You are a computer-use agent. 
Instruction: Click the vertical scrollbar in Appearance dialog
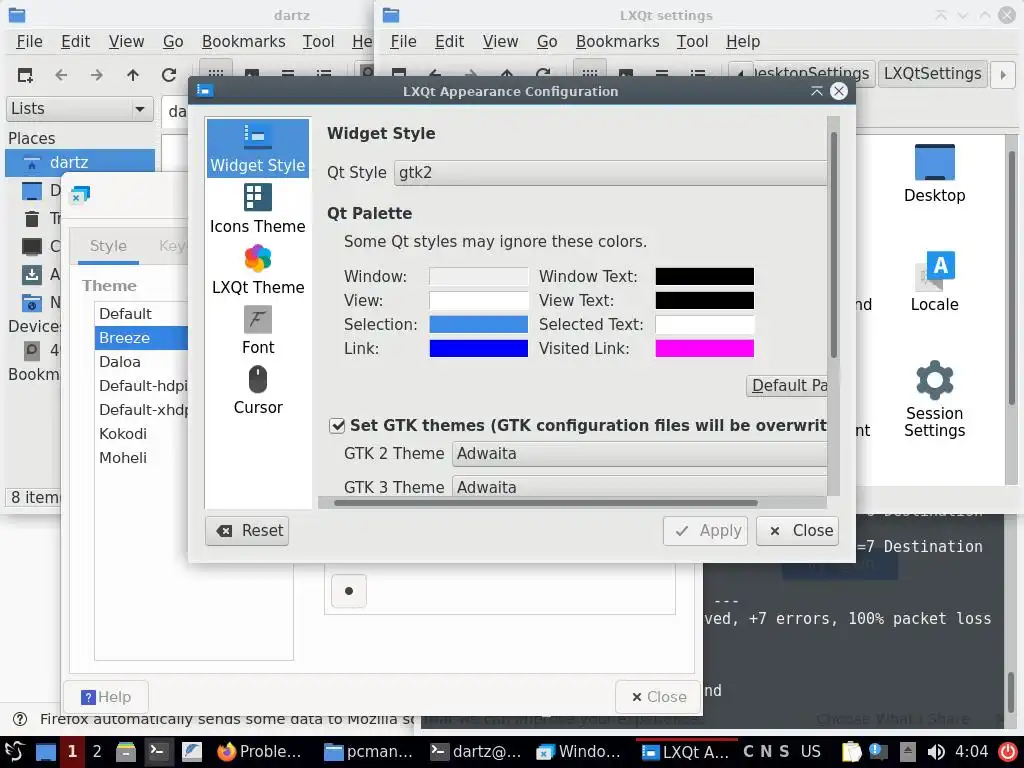coord(833,244)
